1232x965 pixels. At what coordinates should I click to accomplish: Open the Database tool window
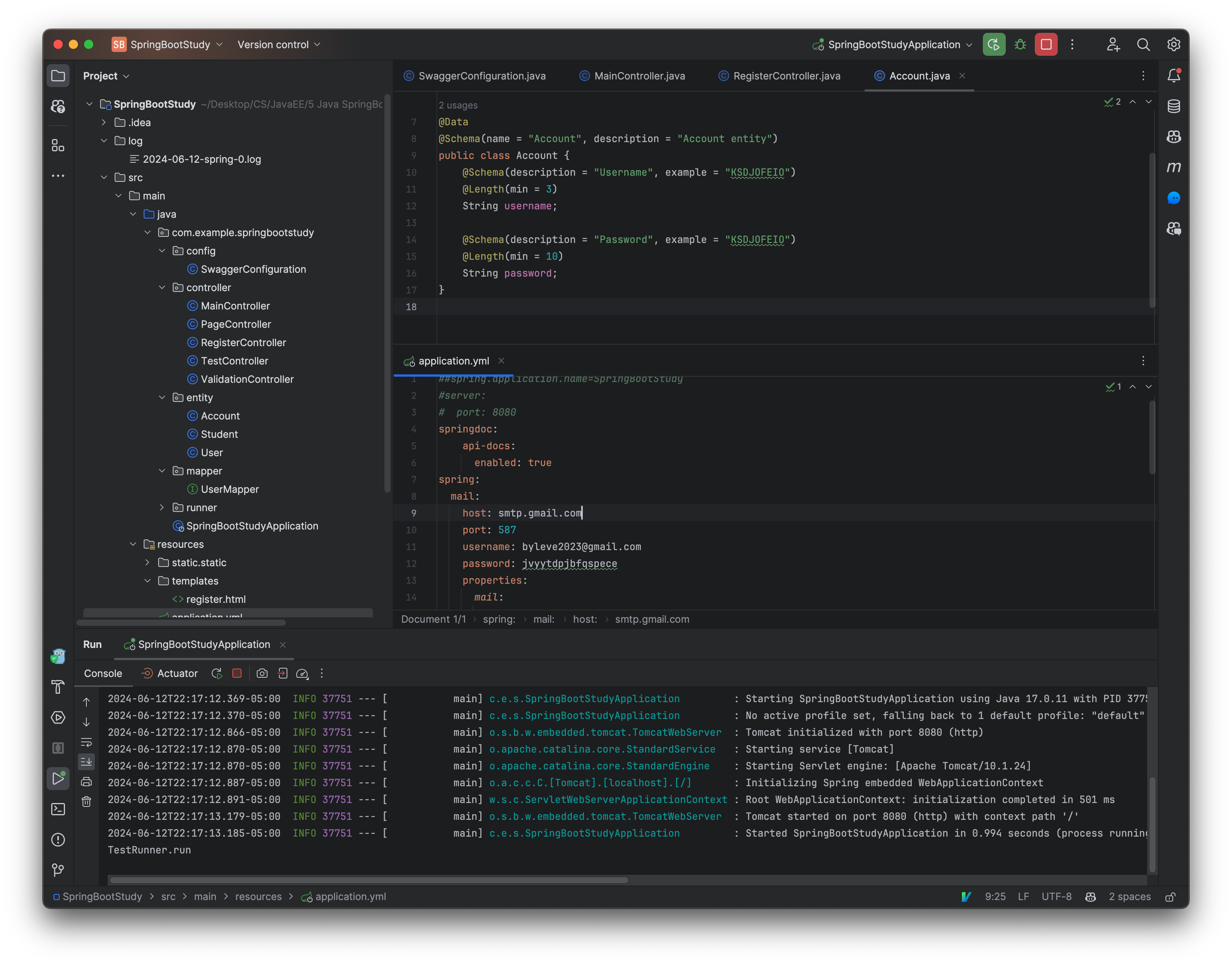(x=1174, y=106)
